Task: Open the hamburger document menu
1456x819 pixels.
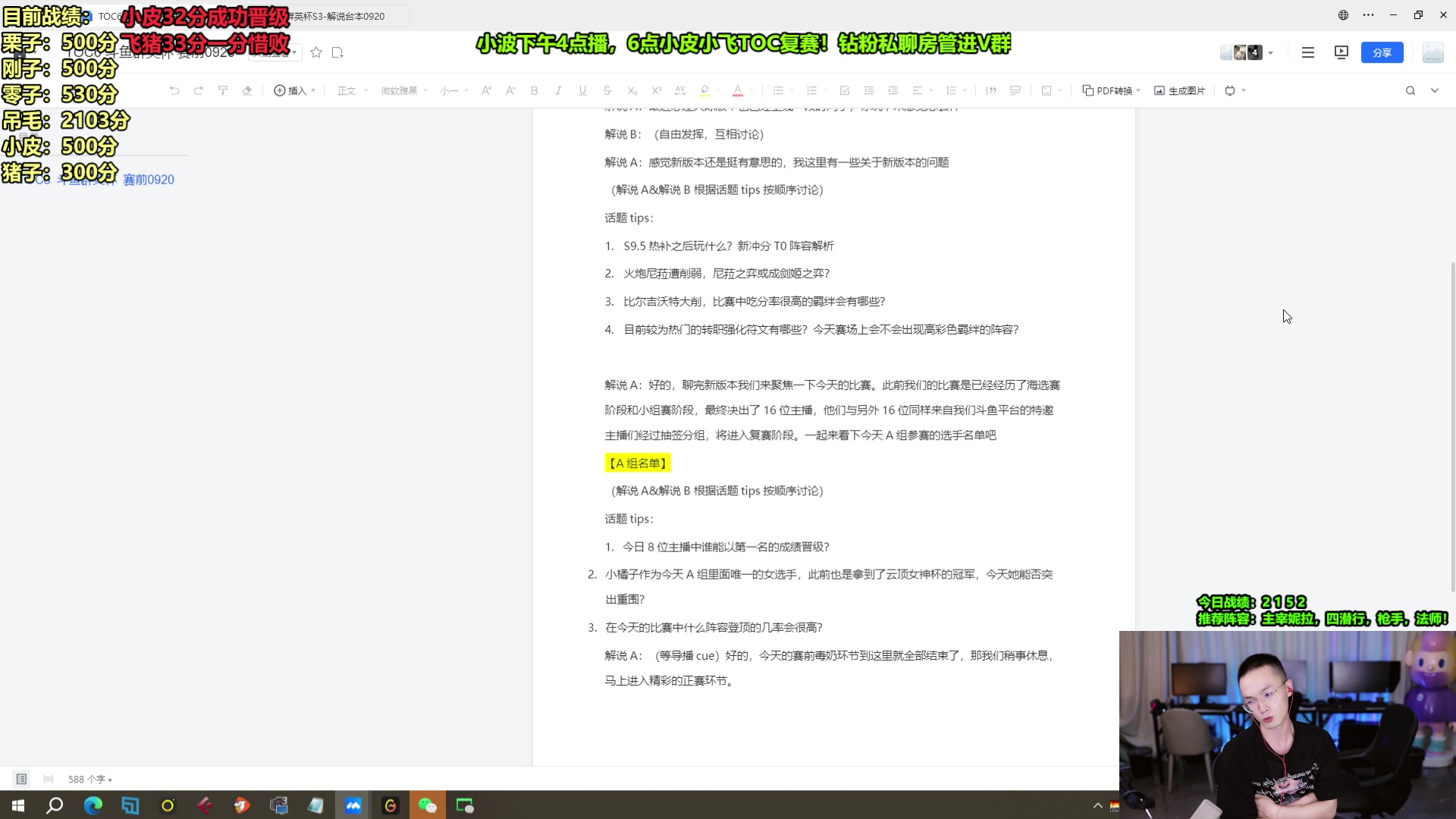Action: click(x=1308, y=52)
